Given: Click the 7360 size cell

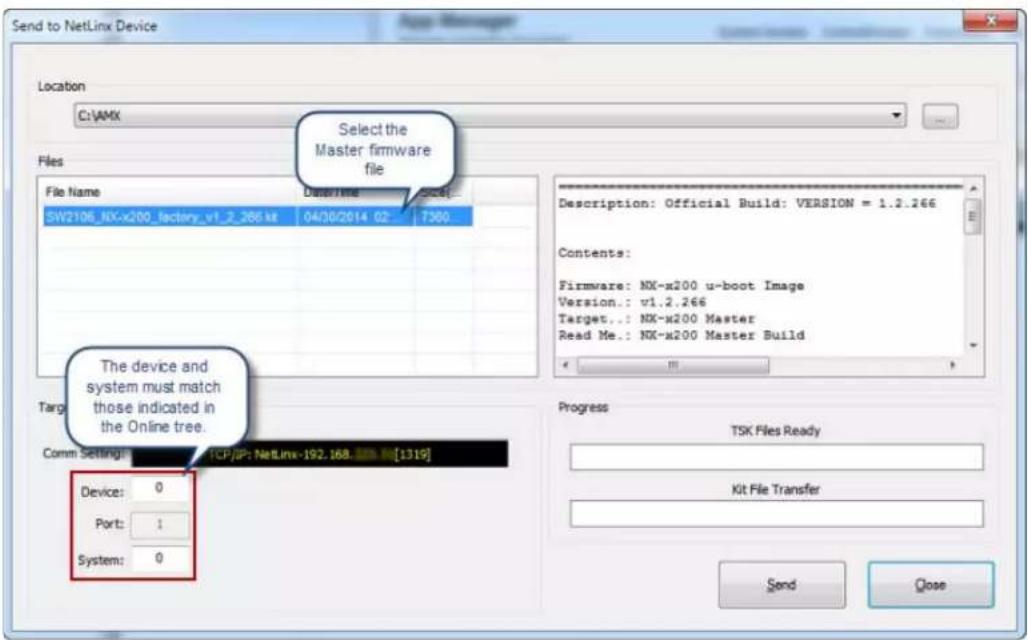Looking at the screenshot, I should click(444, 216).
